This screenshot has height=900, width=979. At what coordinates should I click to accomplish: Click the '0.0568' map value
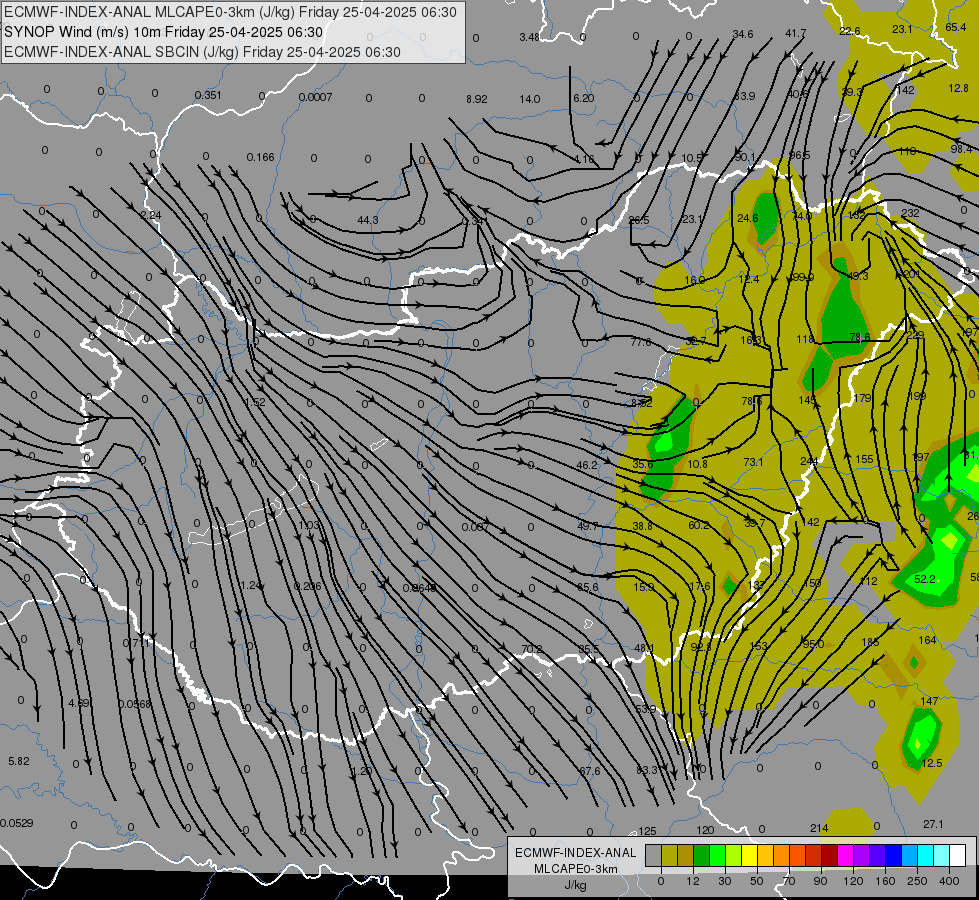tap(135, 705)
